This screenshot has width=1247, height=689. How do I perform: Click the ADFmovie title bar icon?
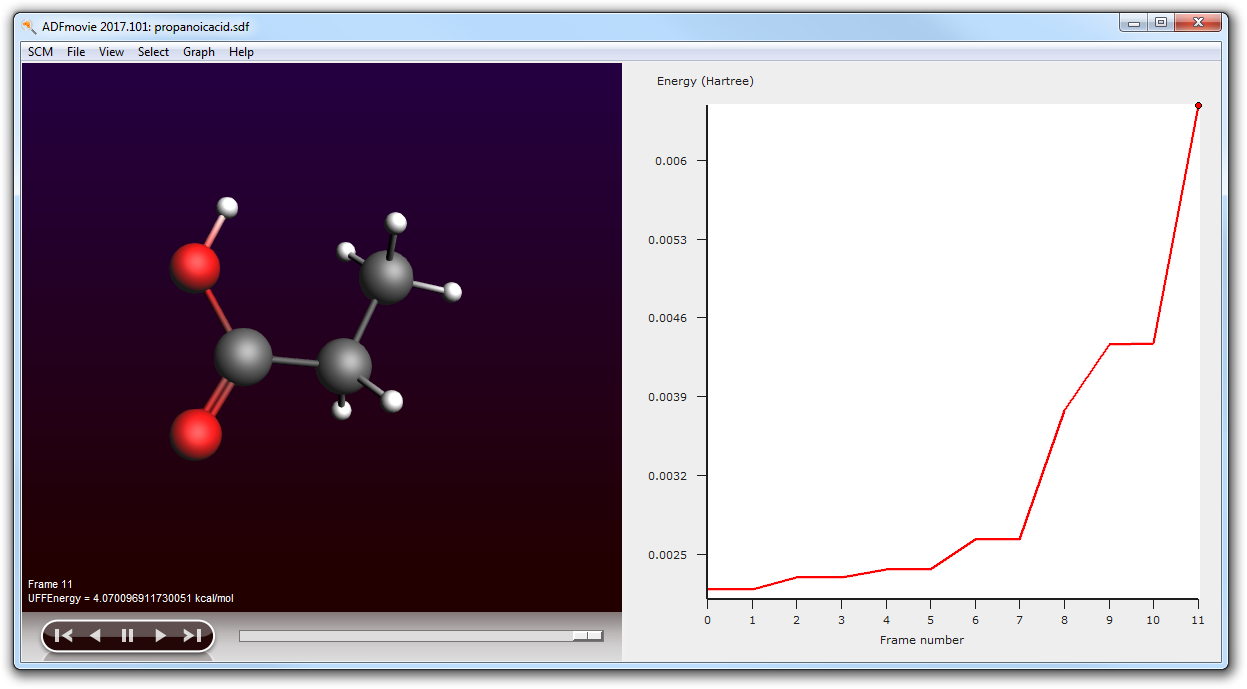coord(29,25)
